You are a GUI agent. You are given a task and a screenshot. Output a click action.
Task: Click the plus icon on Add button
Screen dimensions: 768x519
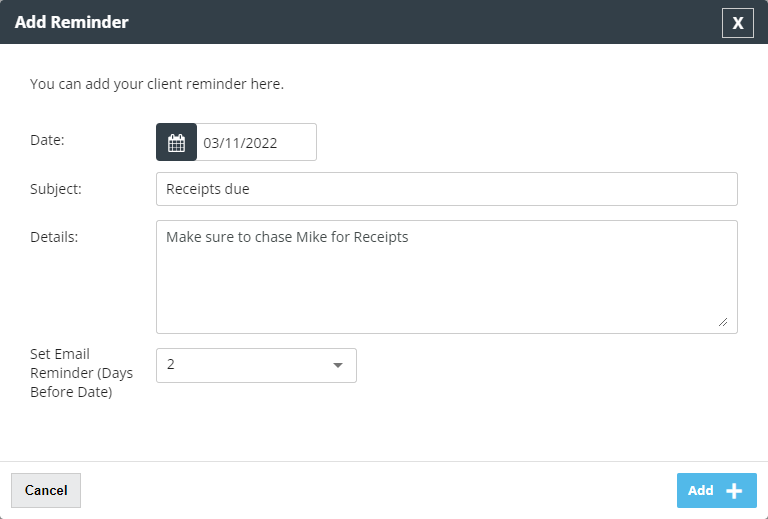[x=734, y=491]
